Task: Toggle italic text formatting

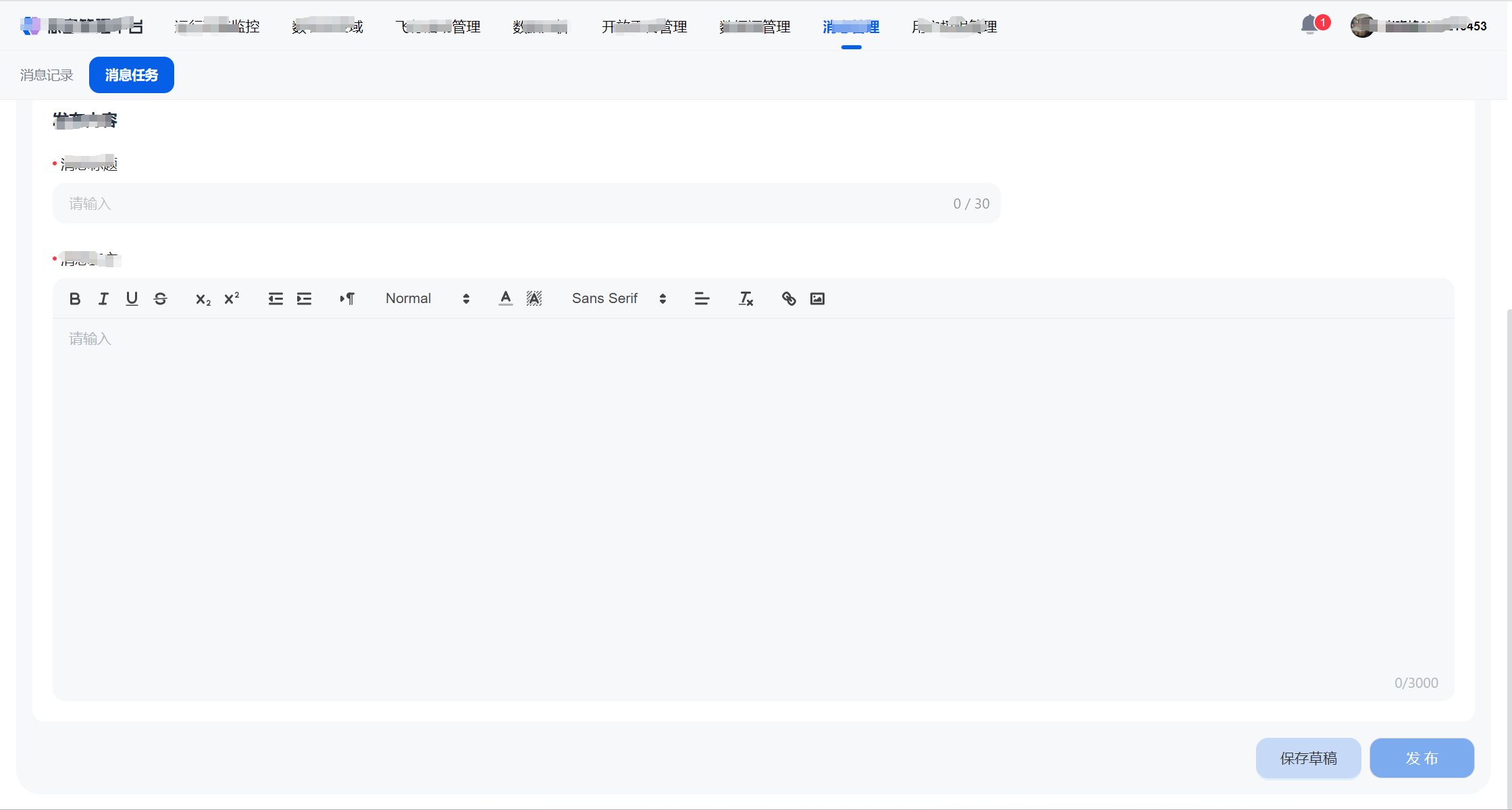Action: (x=103, y=298)
